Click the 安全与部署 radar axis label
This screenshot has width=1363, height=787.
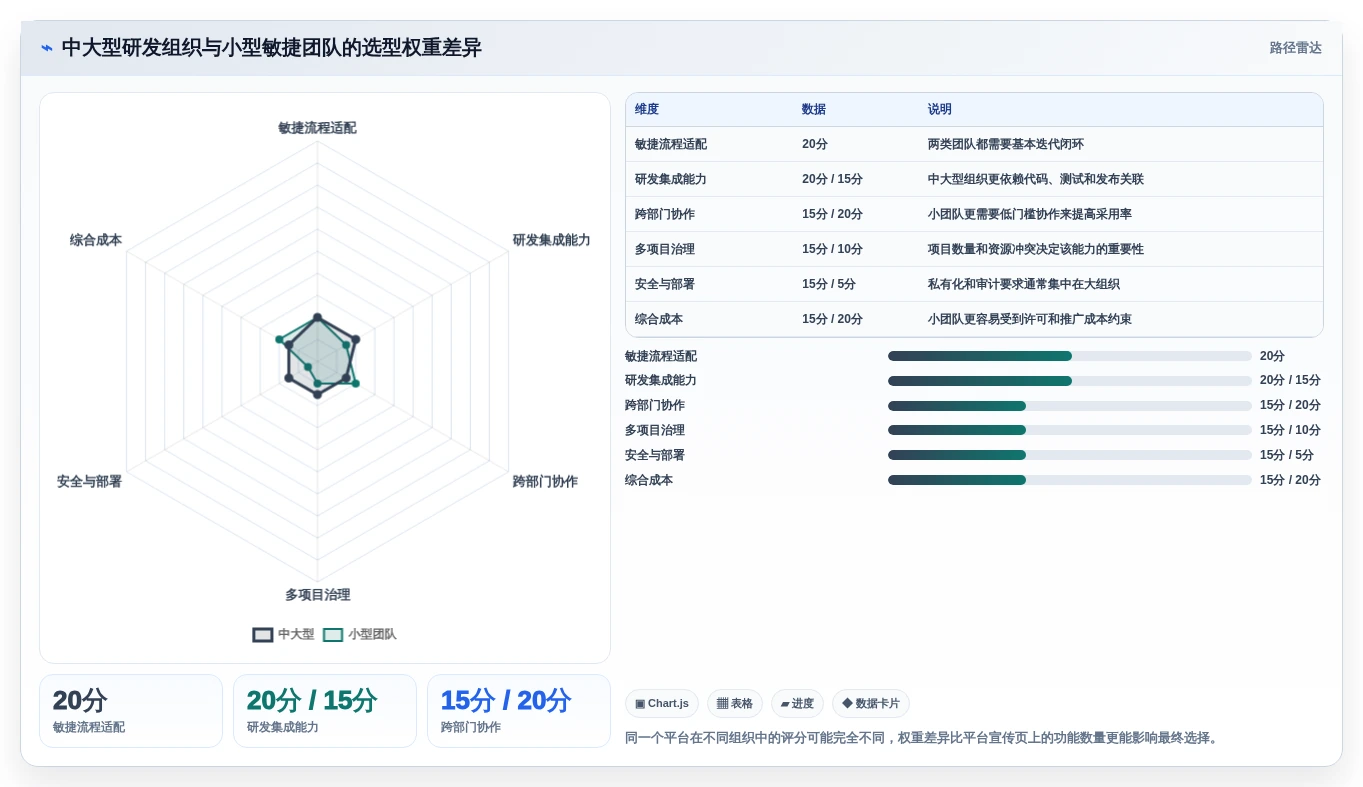[x=89, y=482]
